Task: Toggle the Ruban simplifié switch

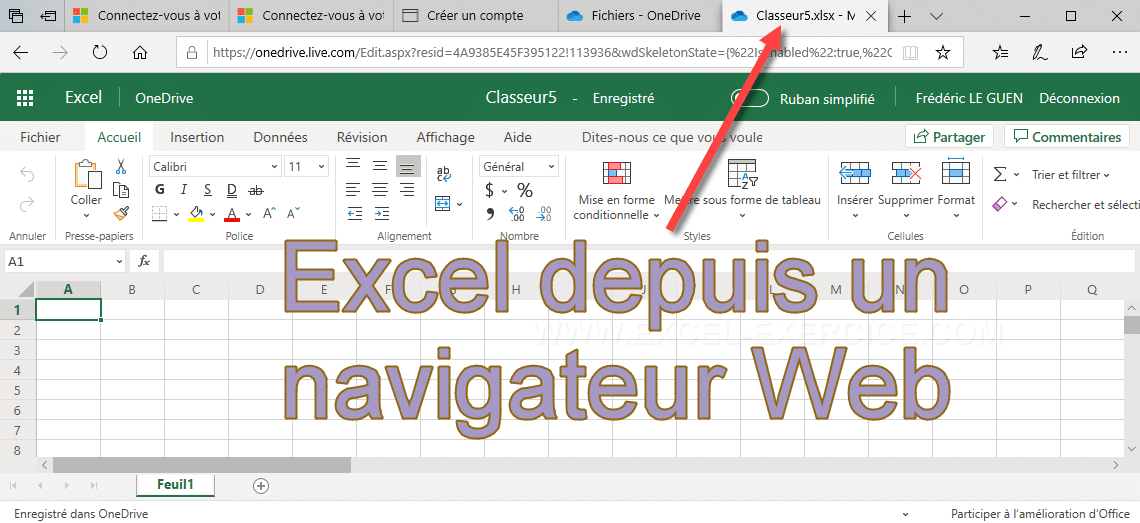Action: [750, 98]
